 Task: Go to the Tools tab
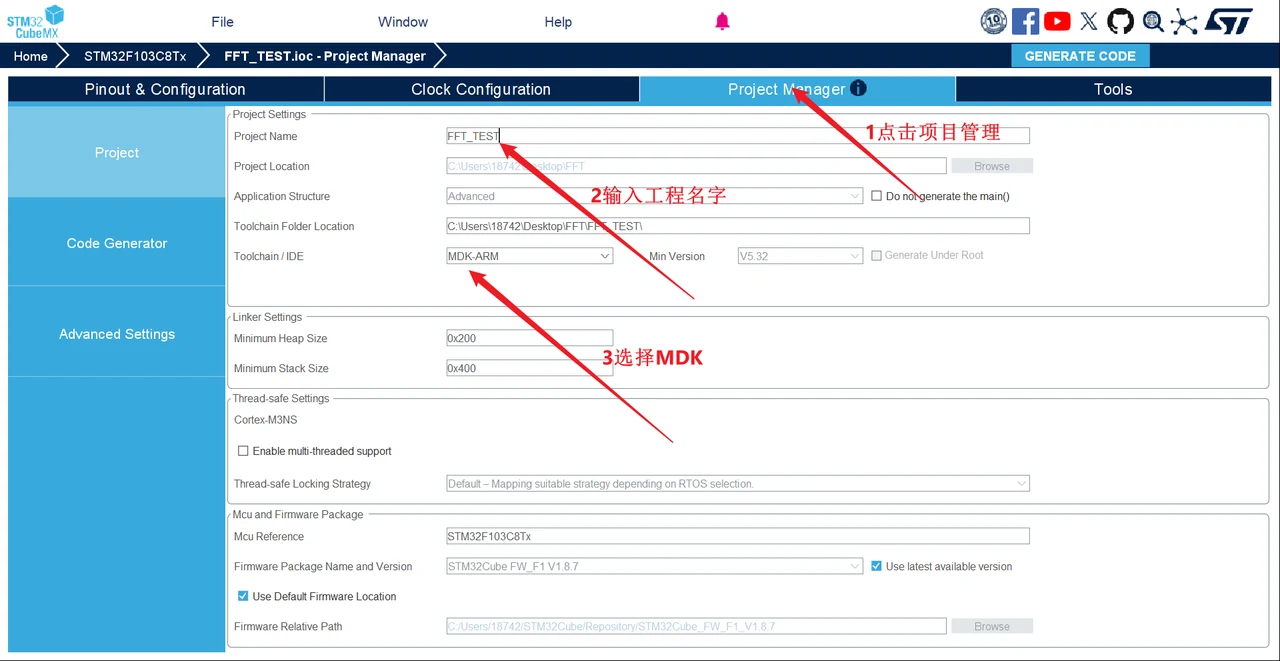click(1113, 89)
